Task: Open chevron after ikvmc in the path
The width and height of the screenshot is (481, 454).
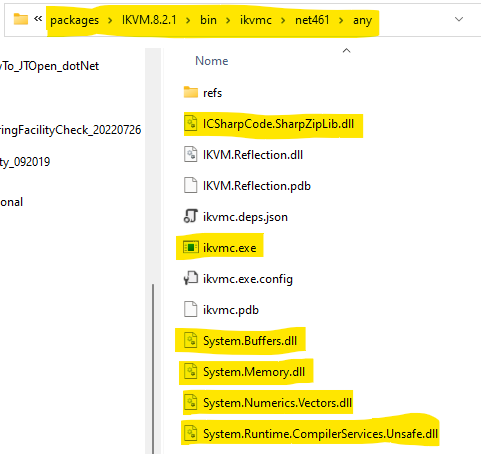Action: 283,21
